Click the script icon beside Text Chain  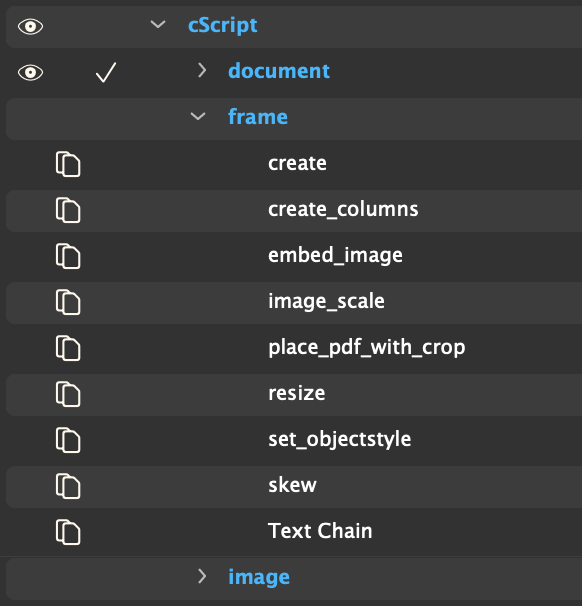tap(68, 532)
